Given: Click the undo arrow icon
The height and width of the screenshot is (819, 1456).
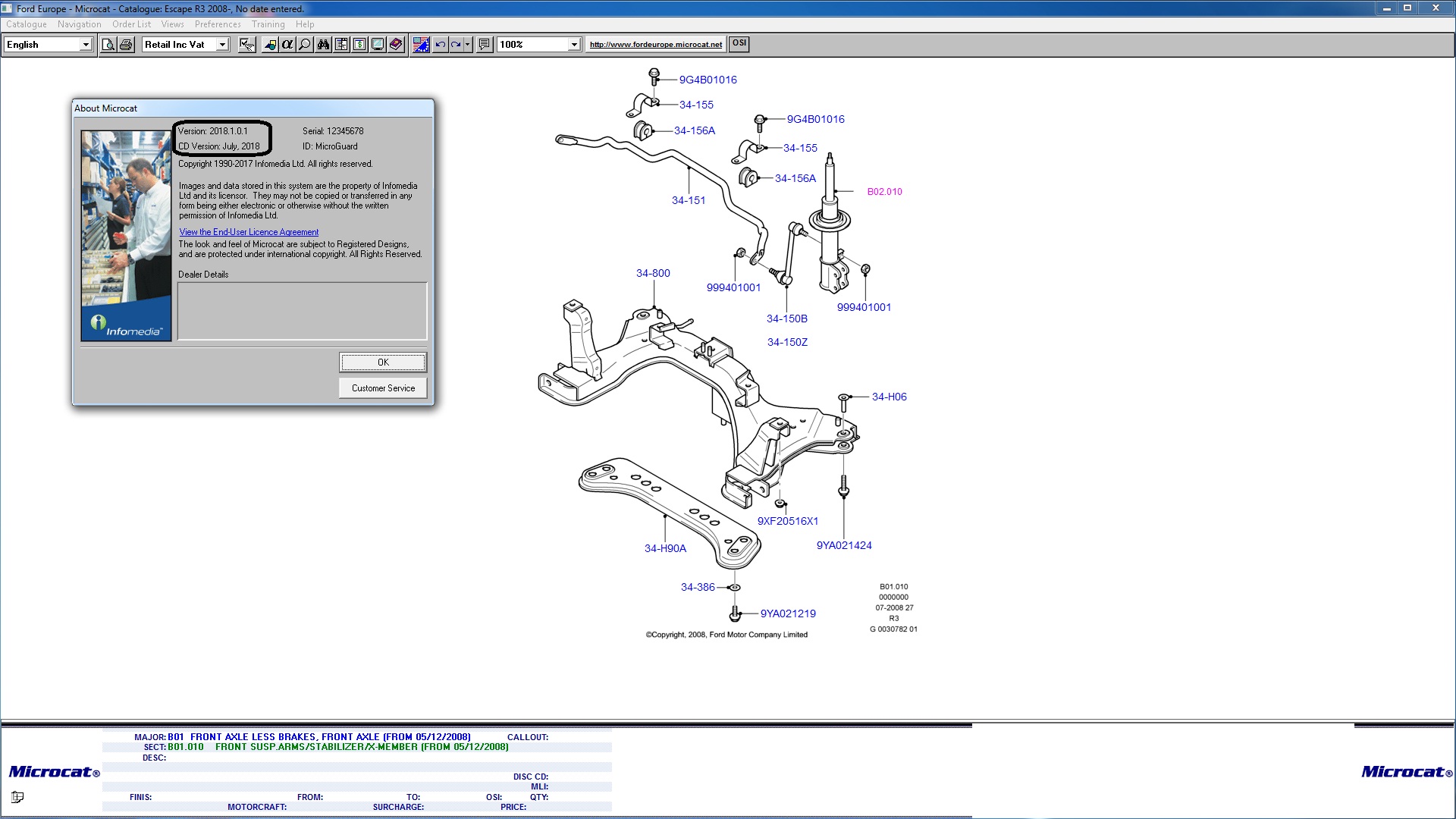Looking at the screenshot, I should pos(441,45).
